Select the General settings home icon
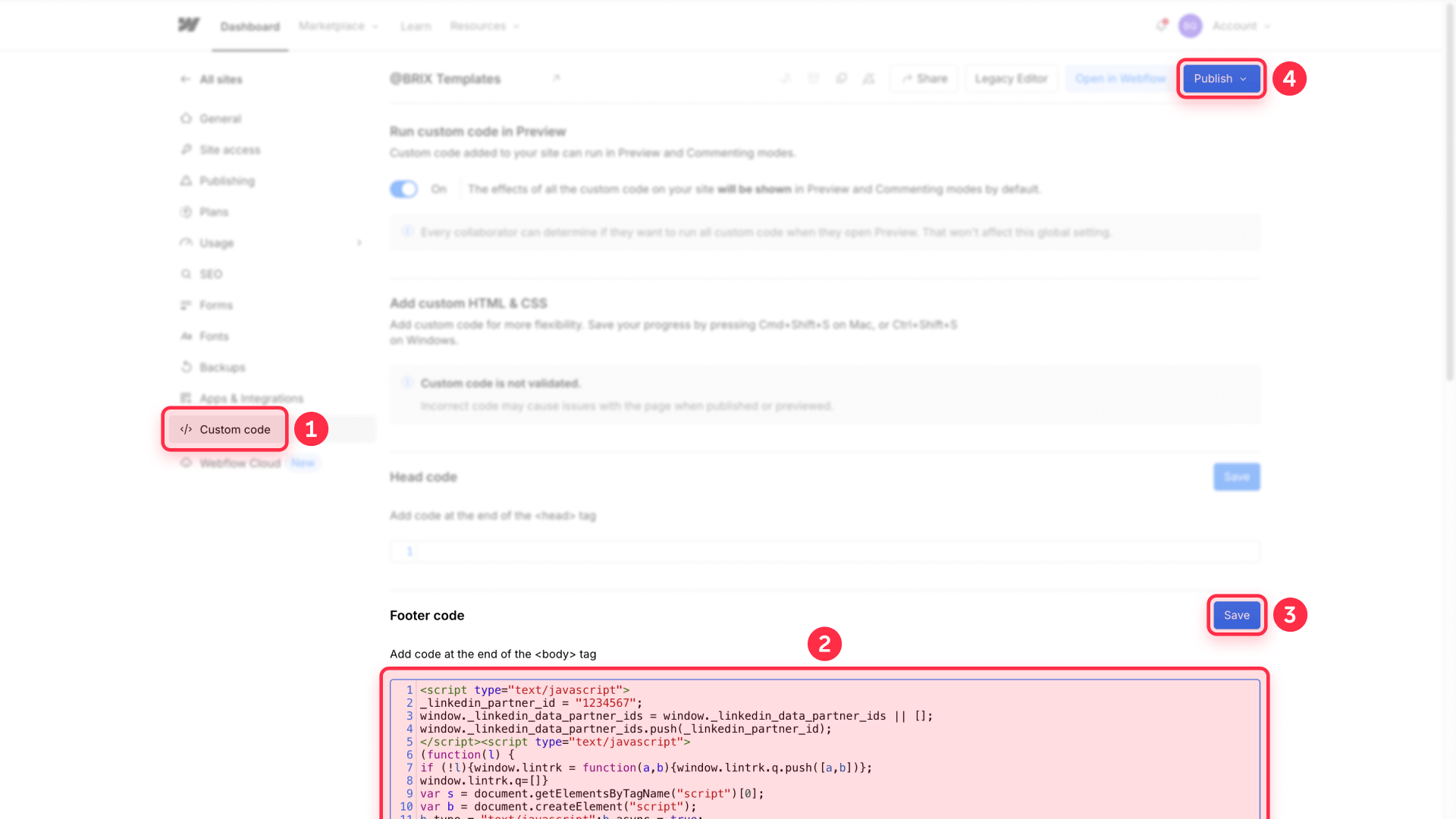The height and width of the screenshot is (819, 1456). pos(187,118)
